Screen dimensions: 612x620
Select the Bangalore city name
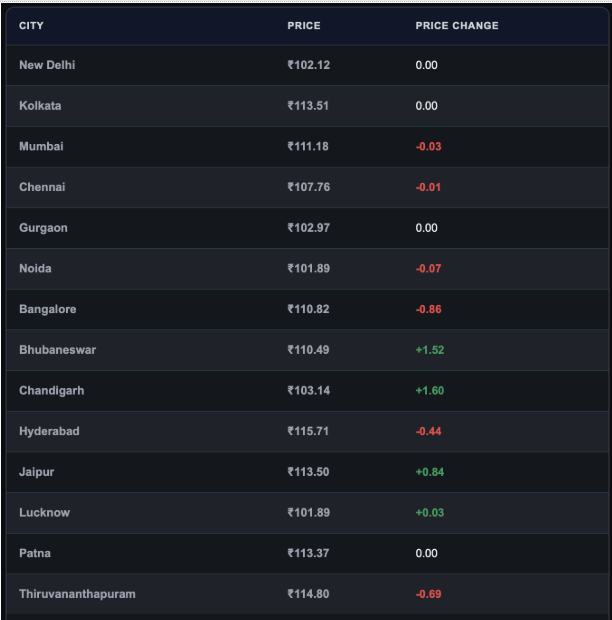47,309
